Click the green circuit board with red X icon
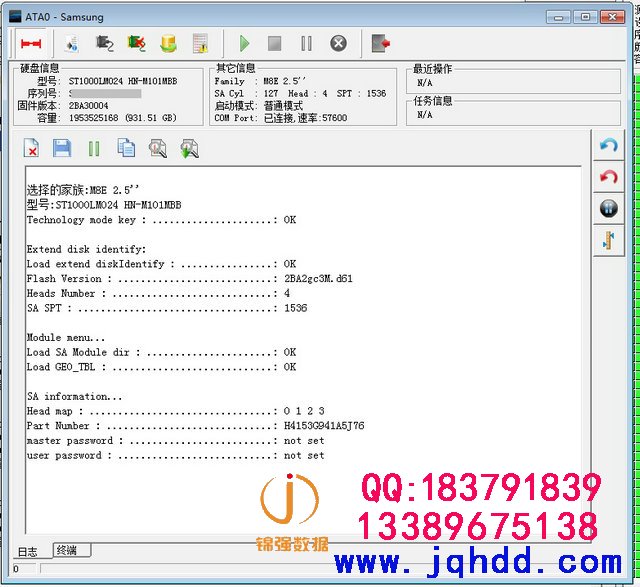 pyautogui.click(x=137, y=44)
